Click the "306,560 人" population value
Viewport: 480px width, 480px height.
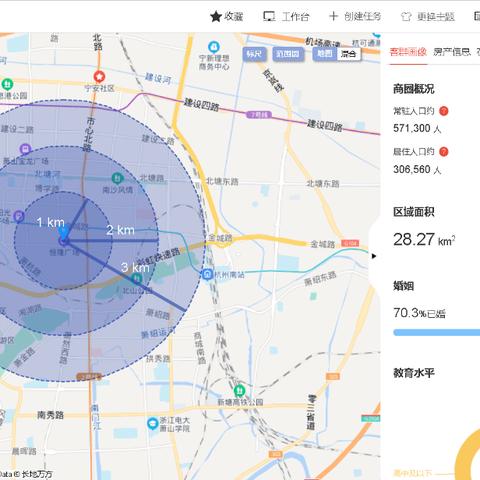tap(417, 169)
